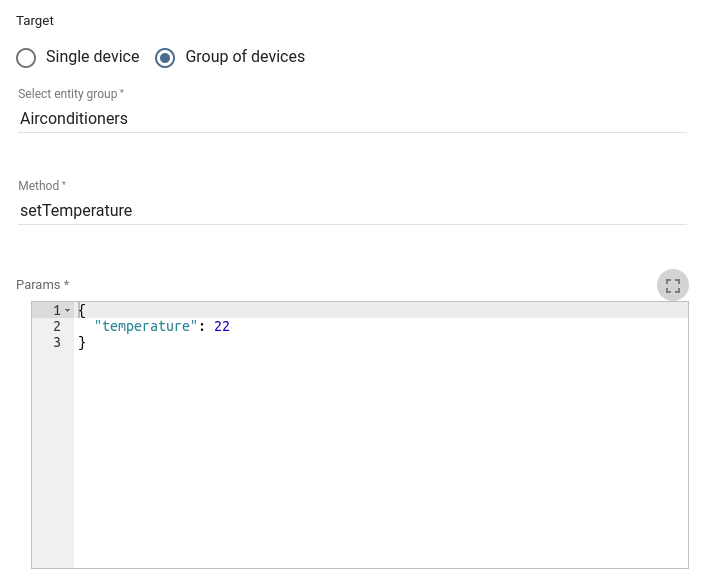Click the Method field containing setTemperature

click(x=352, y=210)
